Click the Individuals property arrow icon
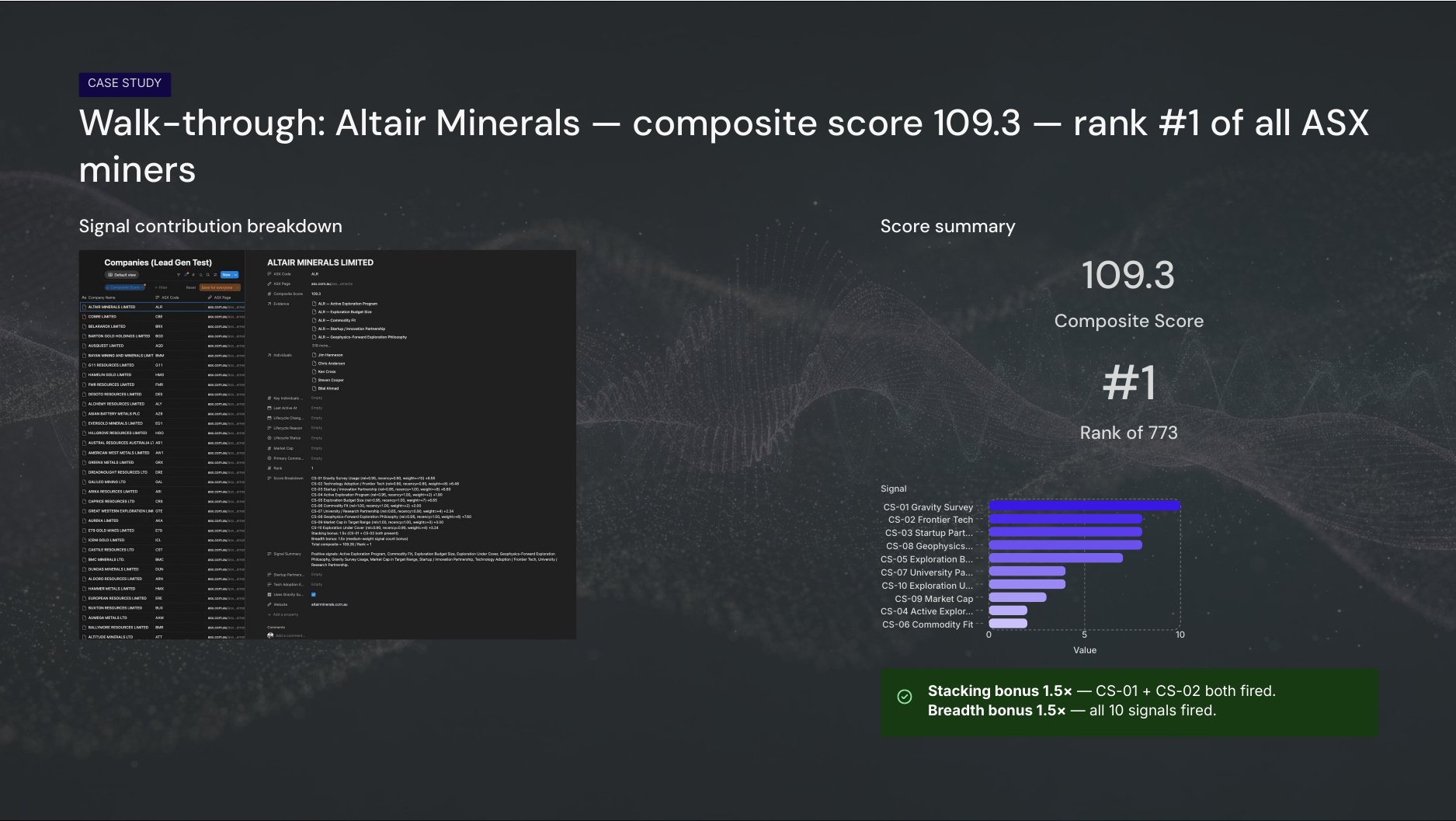The width and height of the screenshot is (1456, 821). click(x=269, y=355)
